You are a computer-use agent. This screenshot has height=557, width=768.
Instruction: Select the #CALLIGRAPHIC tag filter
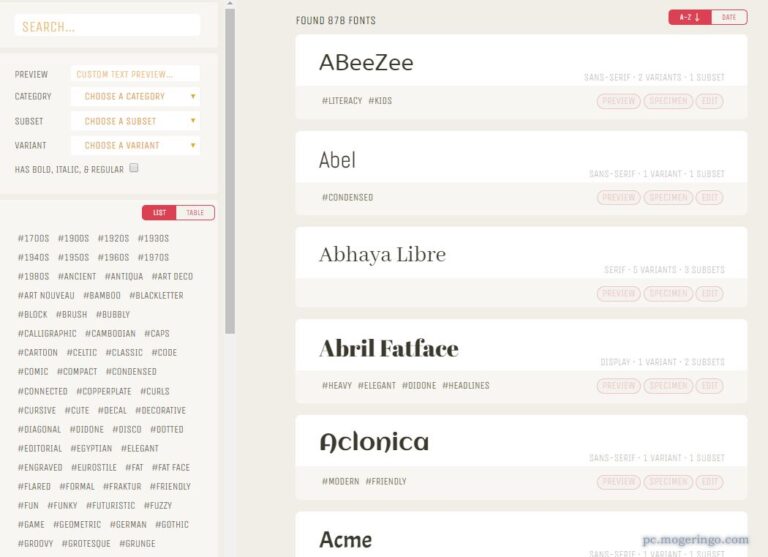click(47, 334)
